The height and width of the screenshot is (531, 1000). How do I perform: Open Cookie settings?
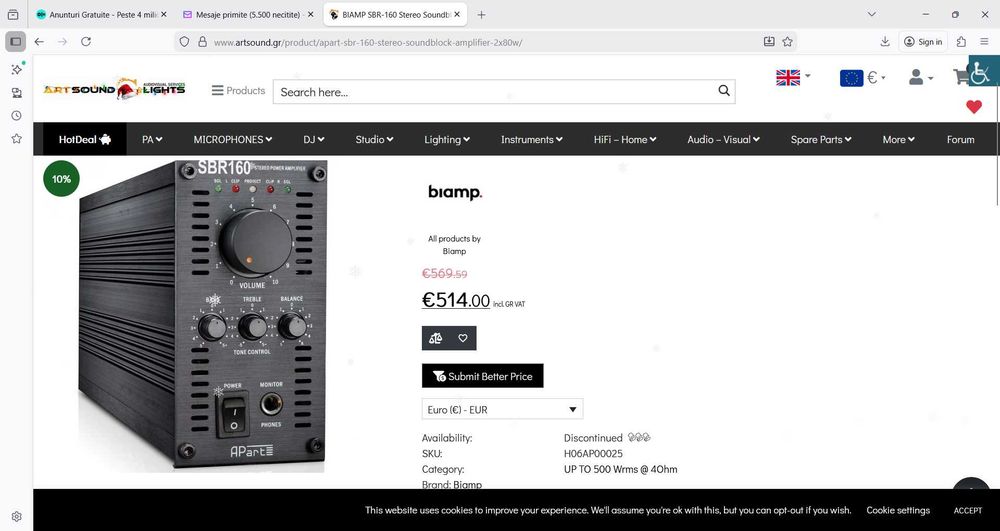point(897,510)
